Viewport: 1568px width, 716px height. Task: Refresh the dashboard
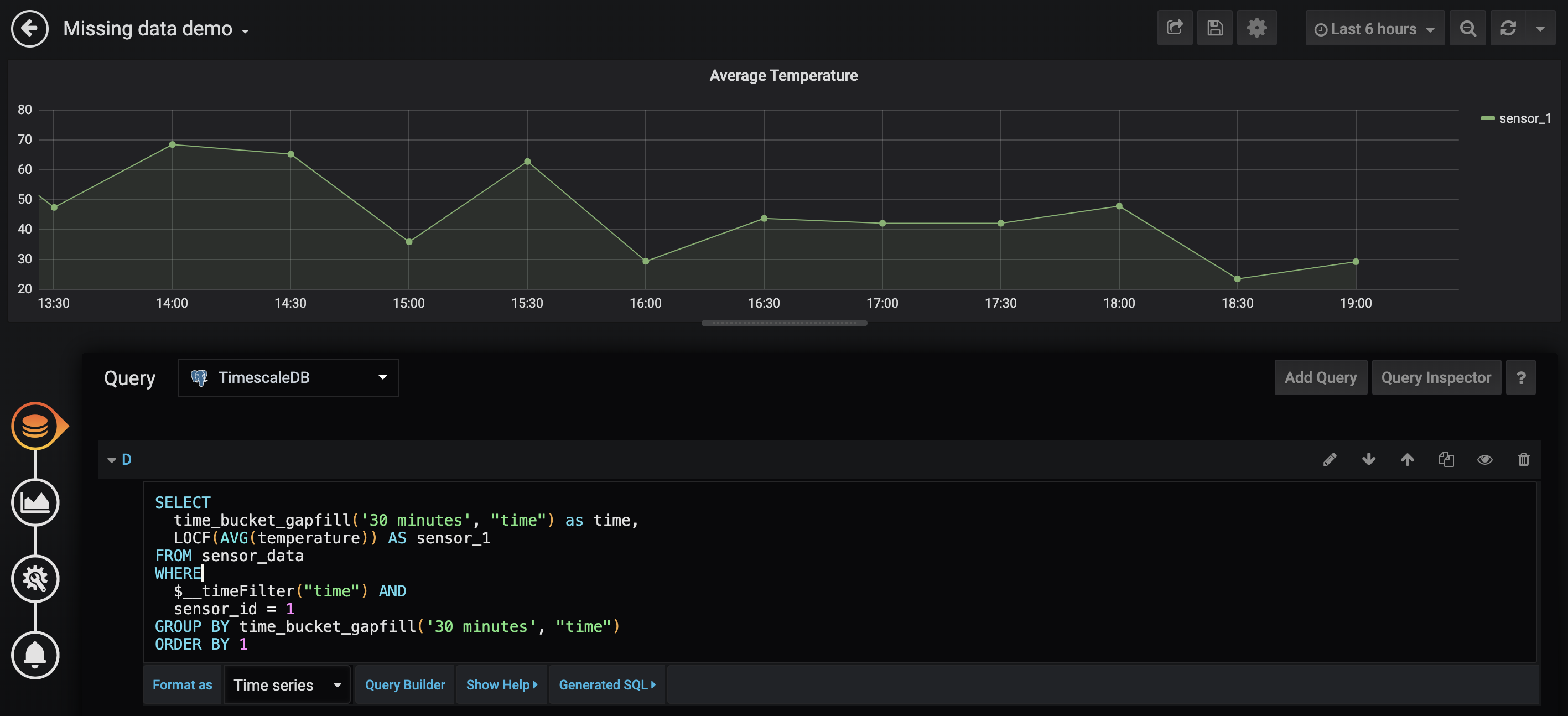pos(1508,28)
